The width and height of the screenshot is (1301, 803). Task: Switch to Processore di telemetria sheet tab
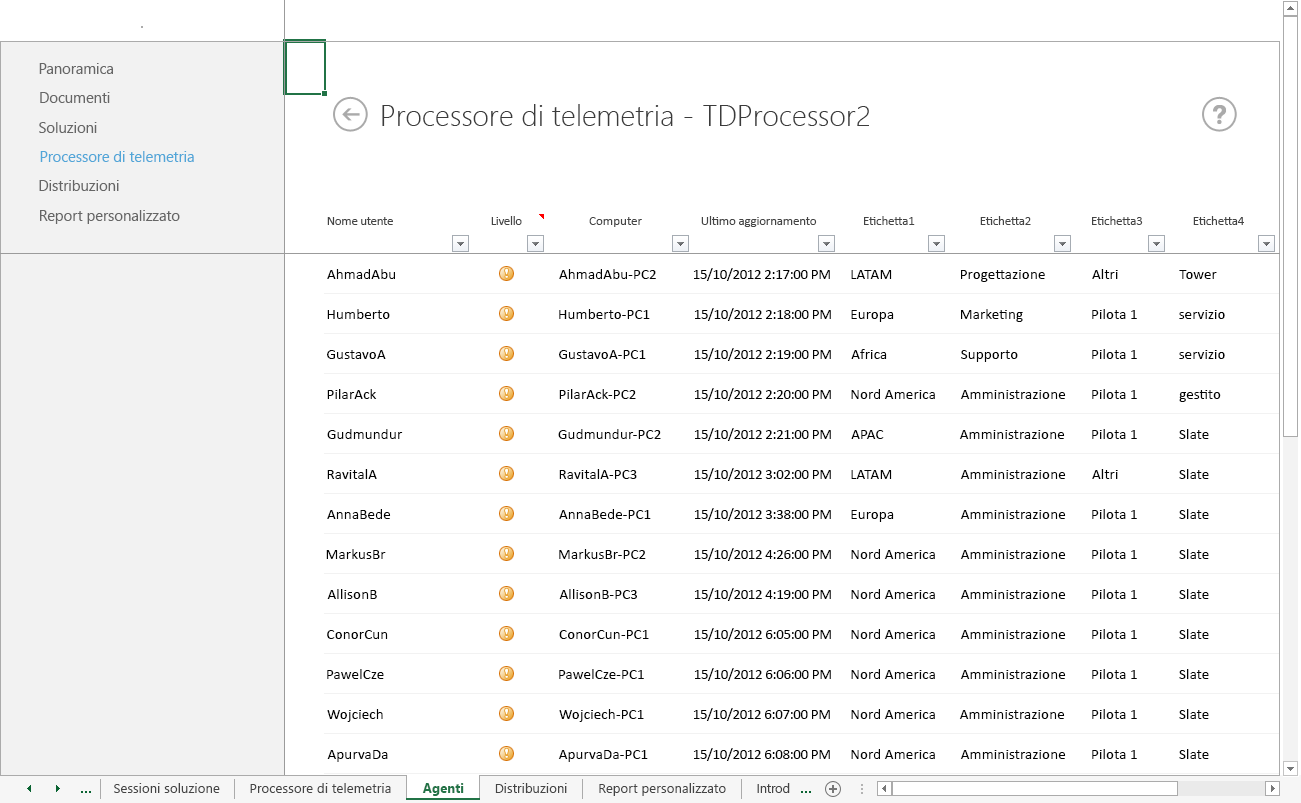point(320,789)
